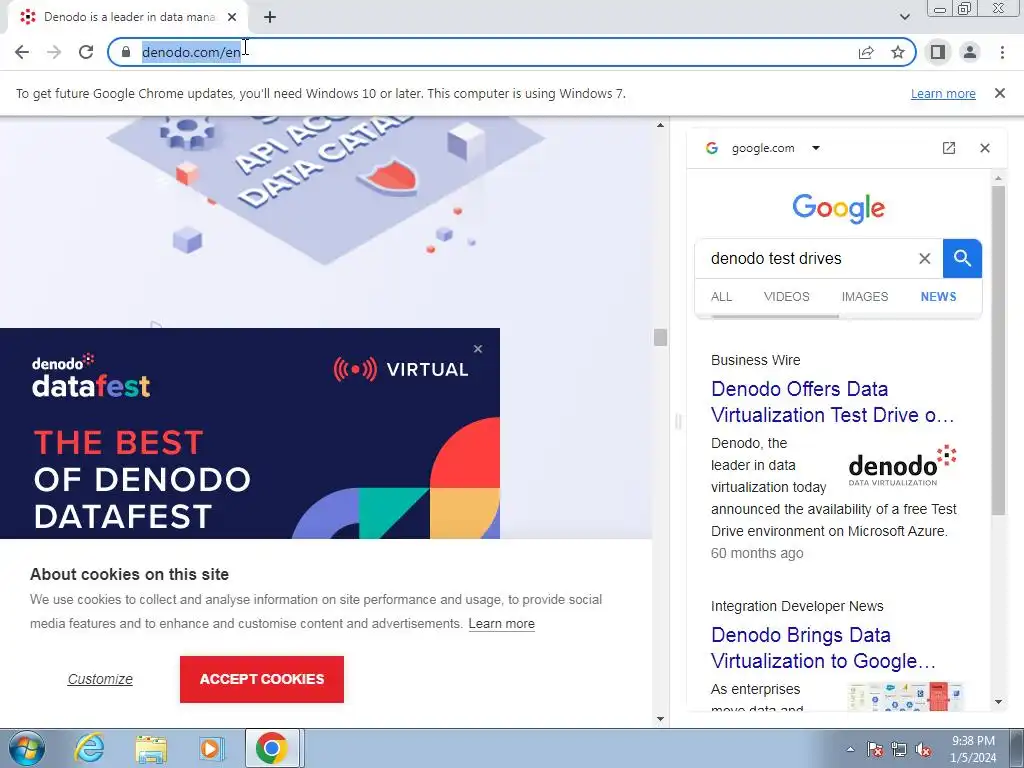Click the Google logo in side panel

(x=839, y=208)
